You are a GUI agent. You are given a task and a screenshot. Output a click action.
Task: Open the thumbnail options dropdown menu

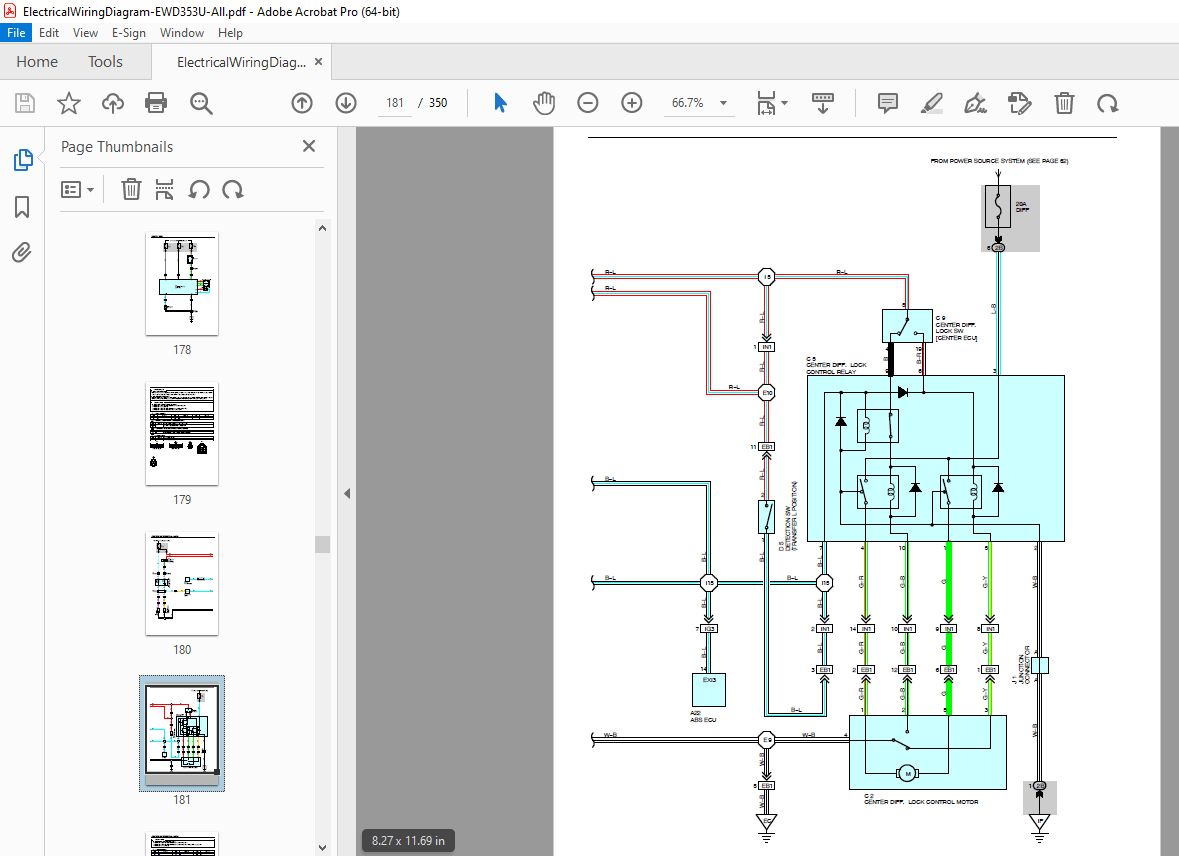77,189
